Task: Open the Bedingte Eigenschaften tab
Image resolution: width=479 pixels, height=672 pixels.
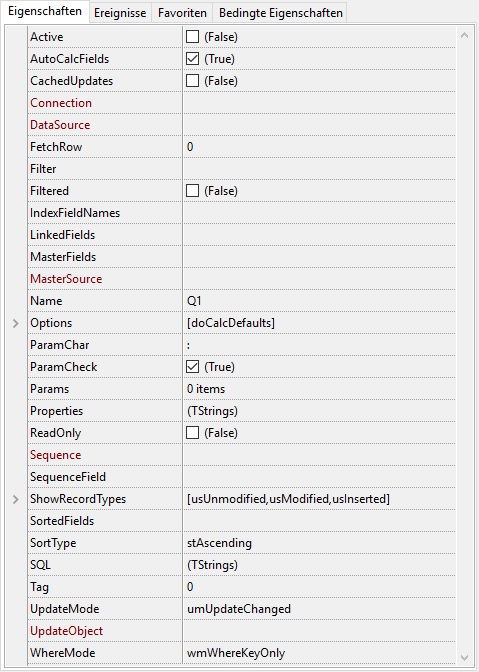Action: click(281, 12)
